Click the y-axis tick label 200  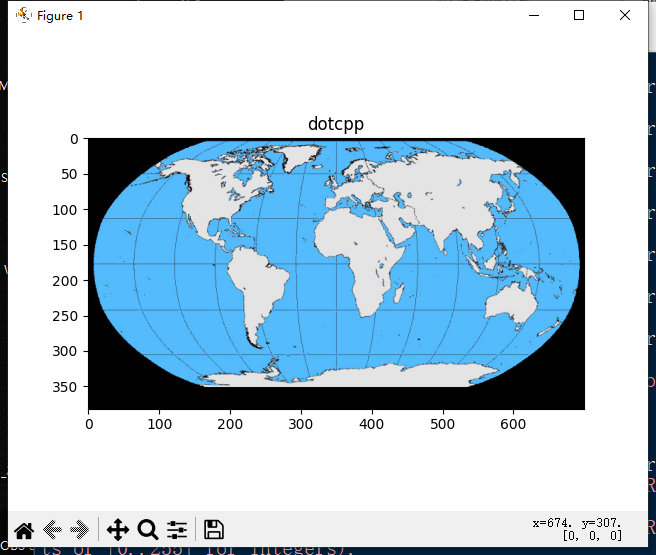click(65, 281)
